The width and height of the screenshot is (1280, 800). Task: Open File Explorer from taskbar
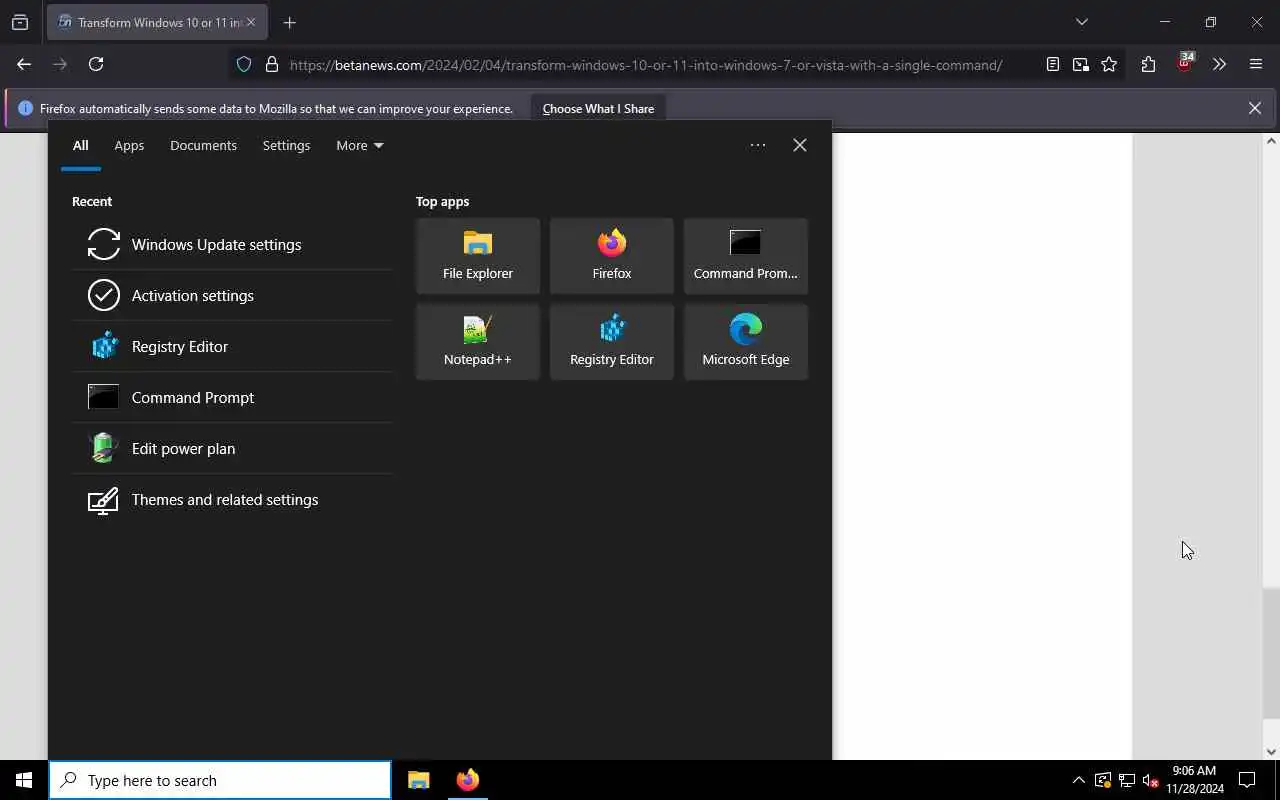pyautogui.click(x=419, y=780)
